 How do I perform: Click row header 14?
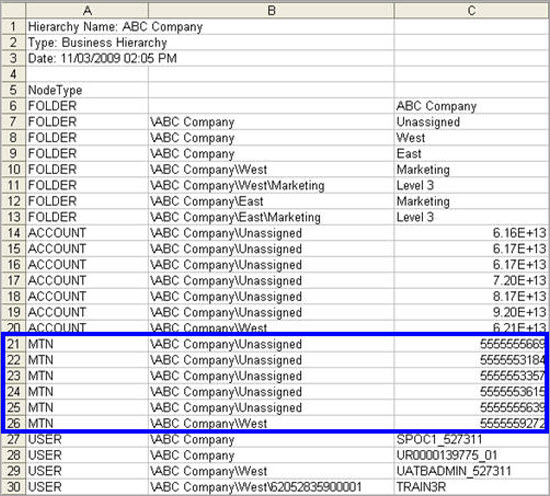point(13,233)
